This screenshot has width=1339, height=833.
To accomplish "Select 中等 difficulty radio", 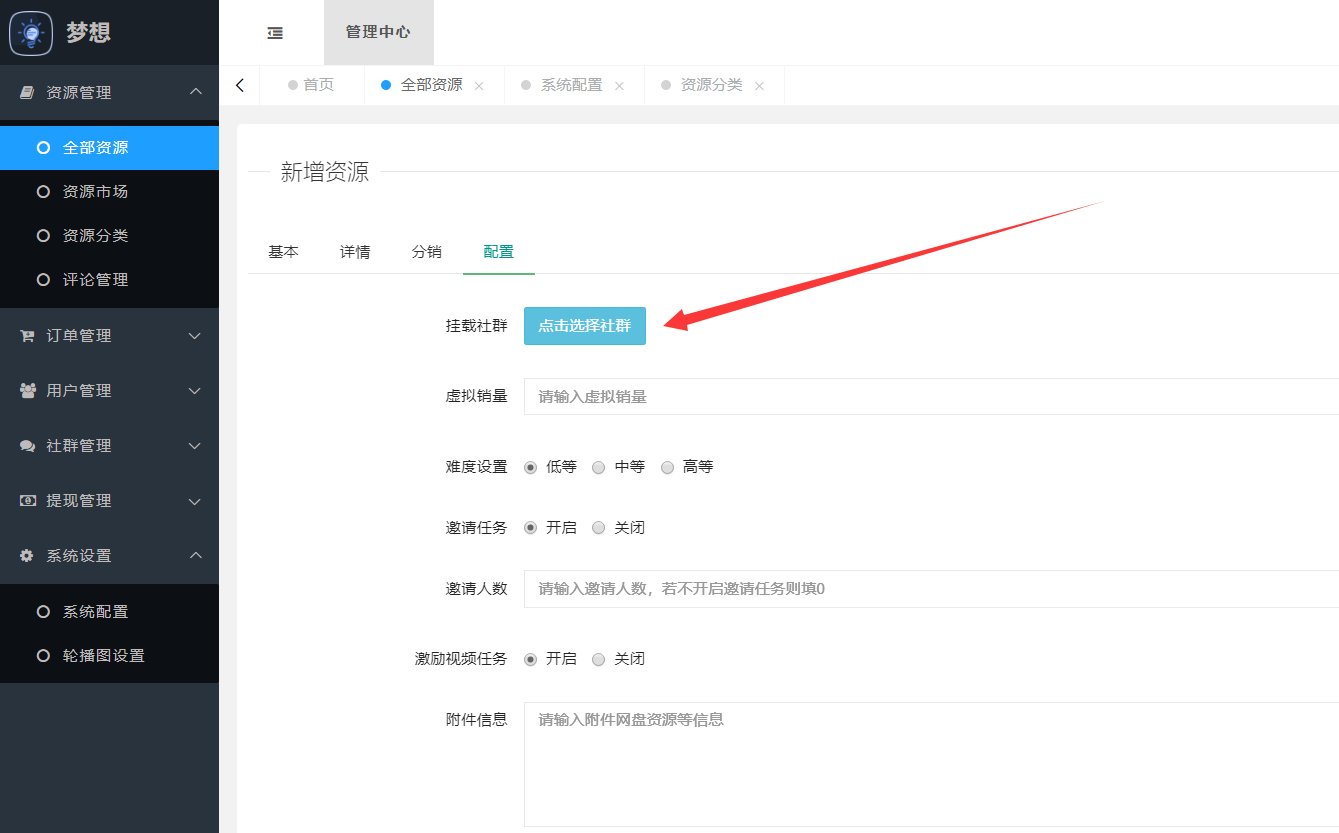I will tap(599, 467).
